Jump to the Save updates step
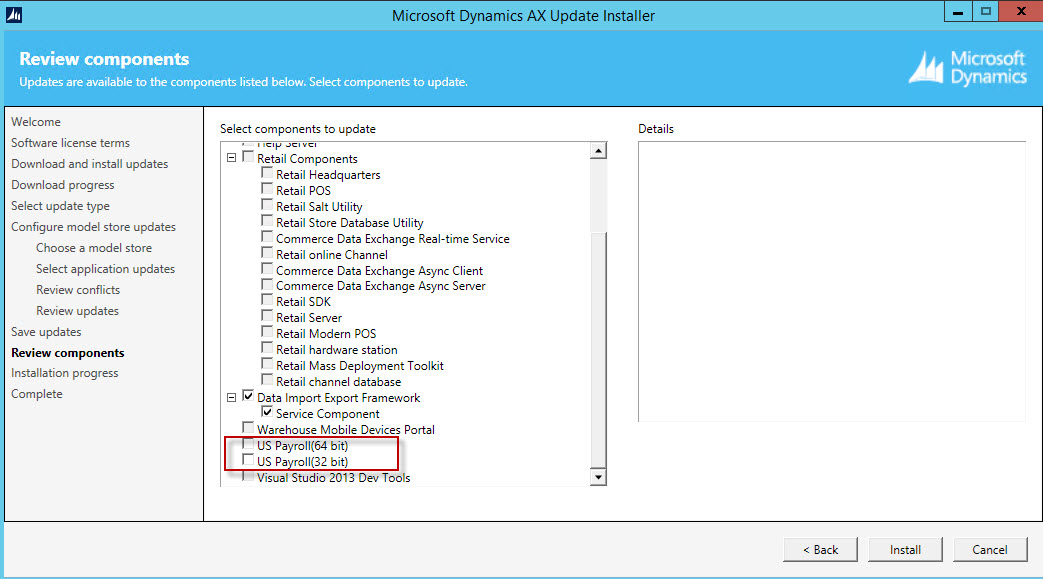This screenshot has width=1043, height=579. point(46,332)
